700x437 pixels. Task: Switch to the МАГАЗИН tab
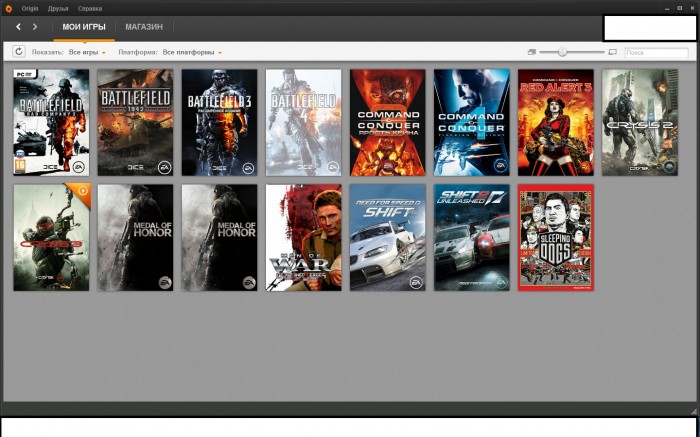pyautogui.click(x=144, y=27)
